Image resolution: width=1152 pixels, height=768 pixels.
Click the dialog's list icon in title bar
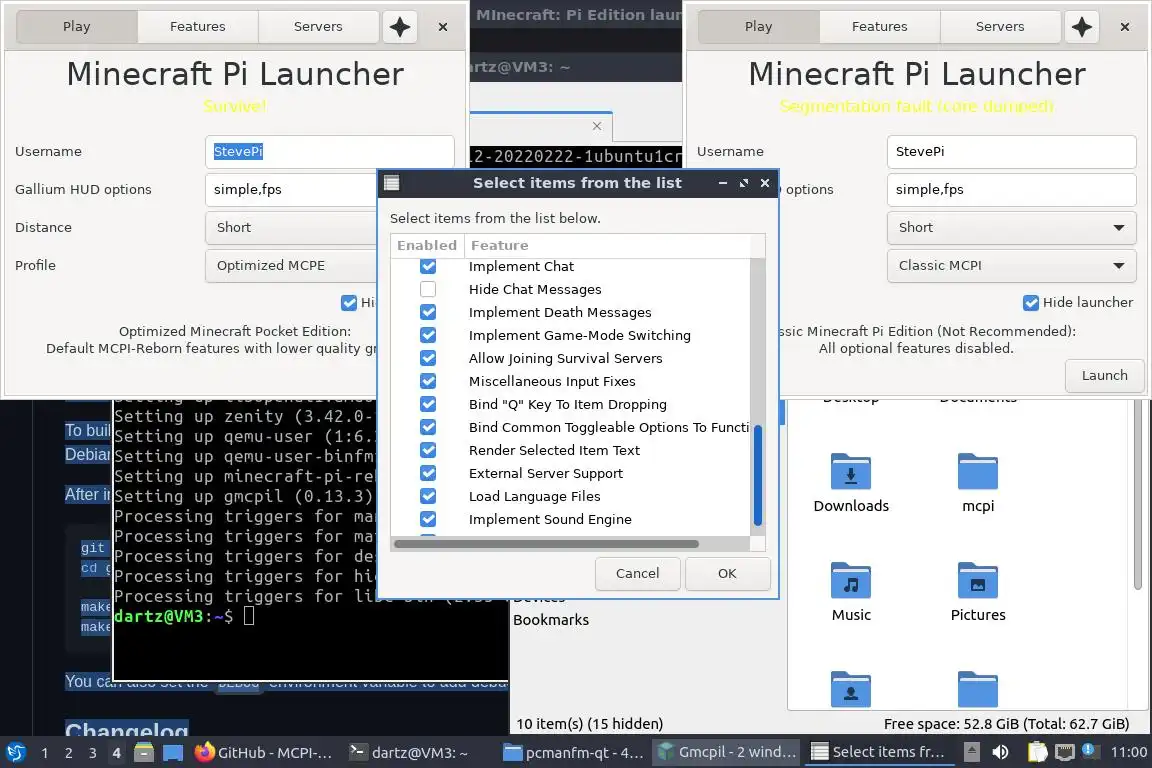click(x=392, y=183)
